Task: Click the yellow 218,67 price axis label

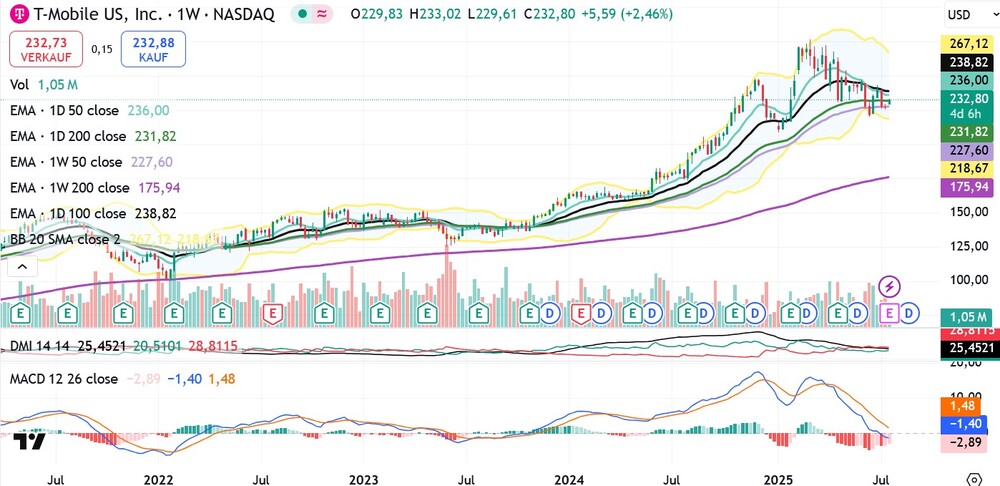Action: click(969, 169)
